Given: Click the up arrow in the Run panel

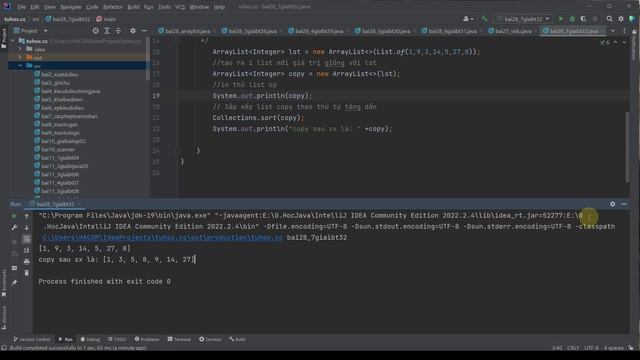Looking at the screenshot, I should click(27, 216).
